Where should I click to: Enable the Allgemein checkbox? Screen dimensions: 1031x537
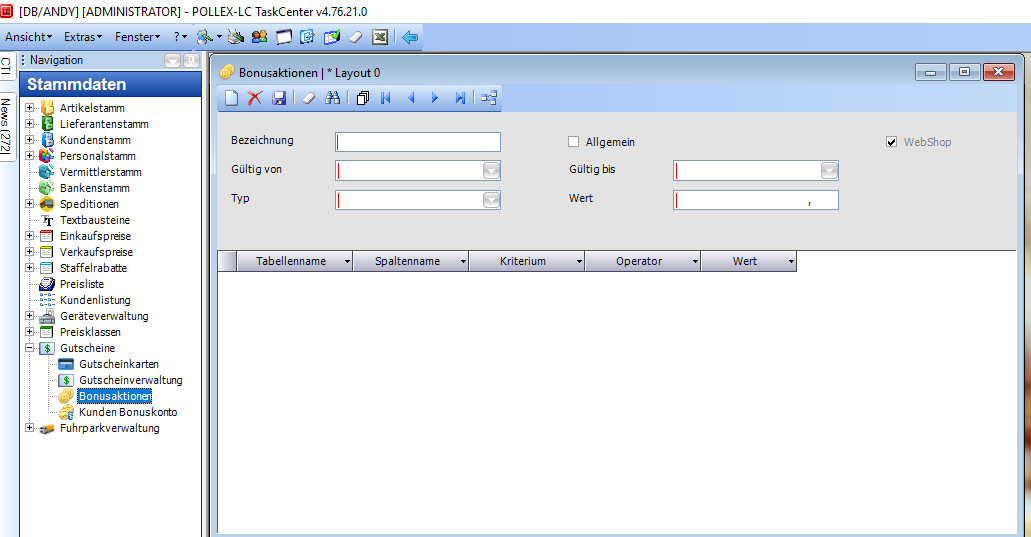pos(574,142)
